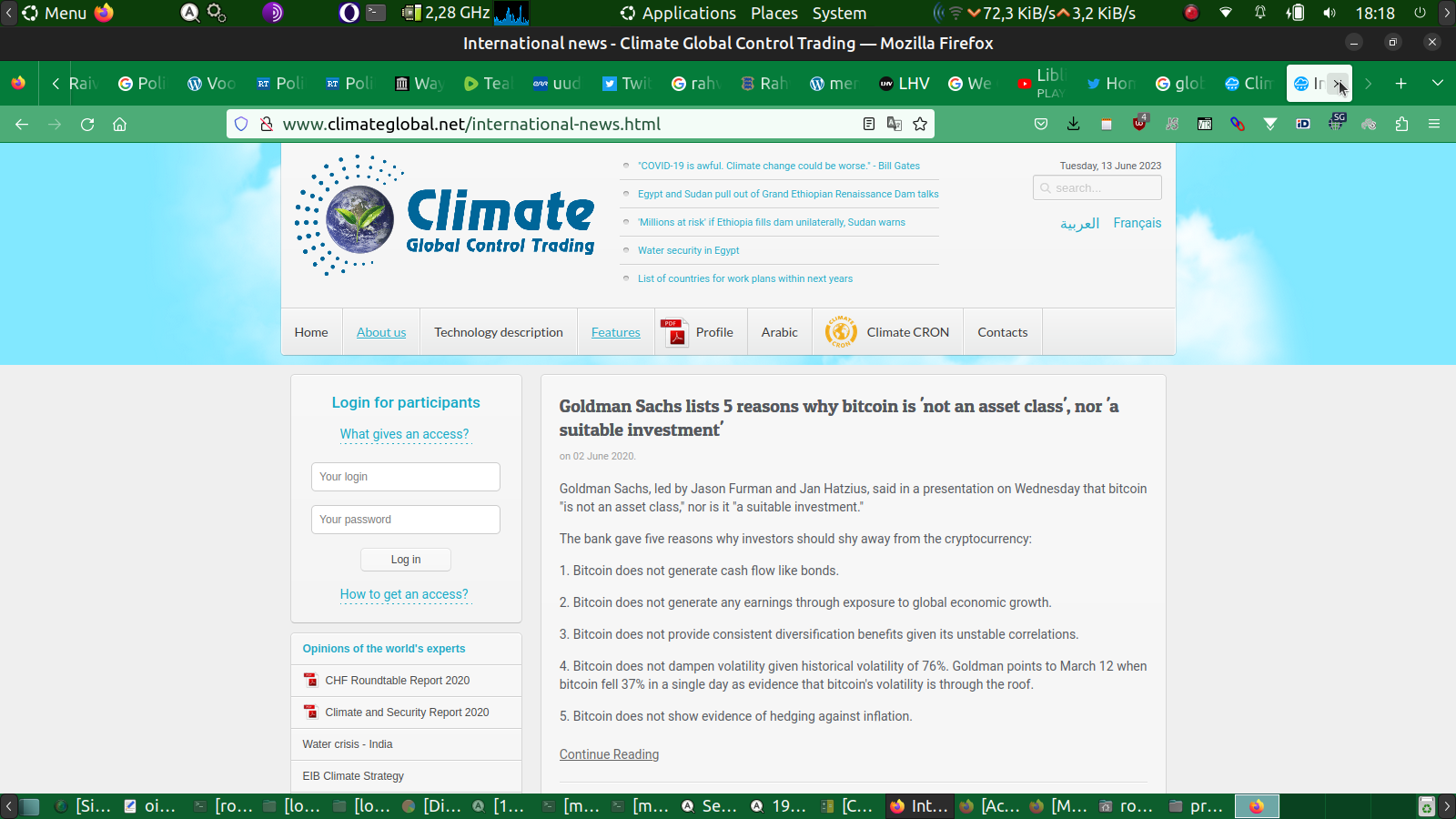The width and height of the screenshot is (1456, 819).
Task: Focus the 'Your login' field
Action: (406, 477)
